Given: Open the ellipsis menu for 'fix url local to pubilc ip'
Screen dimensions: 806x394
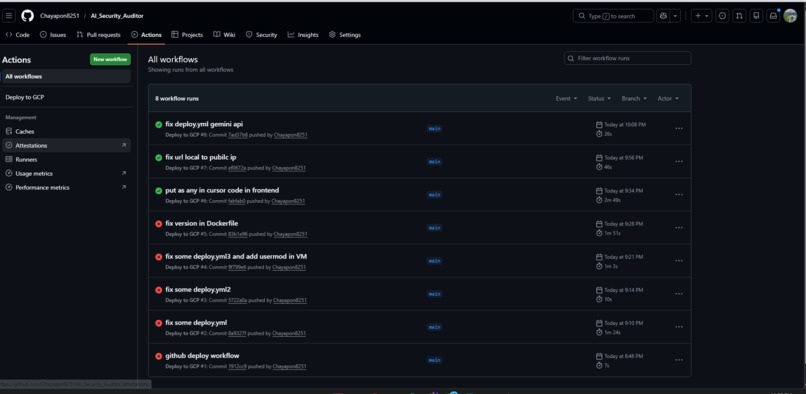Looking at the screenshot, I should tap(679, 162).
